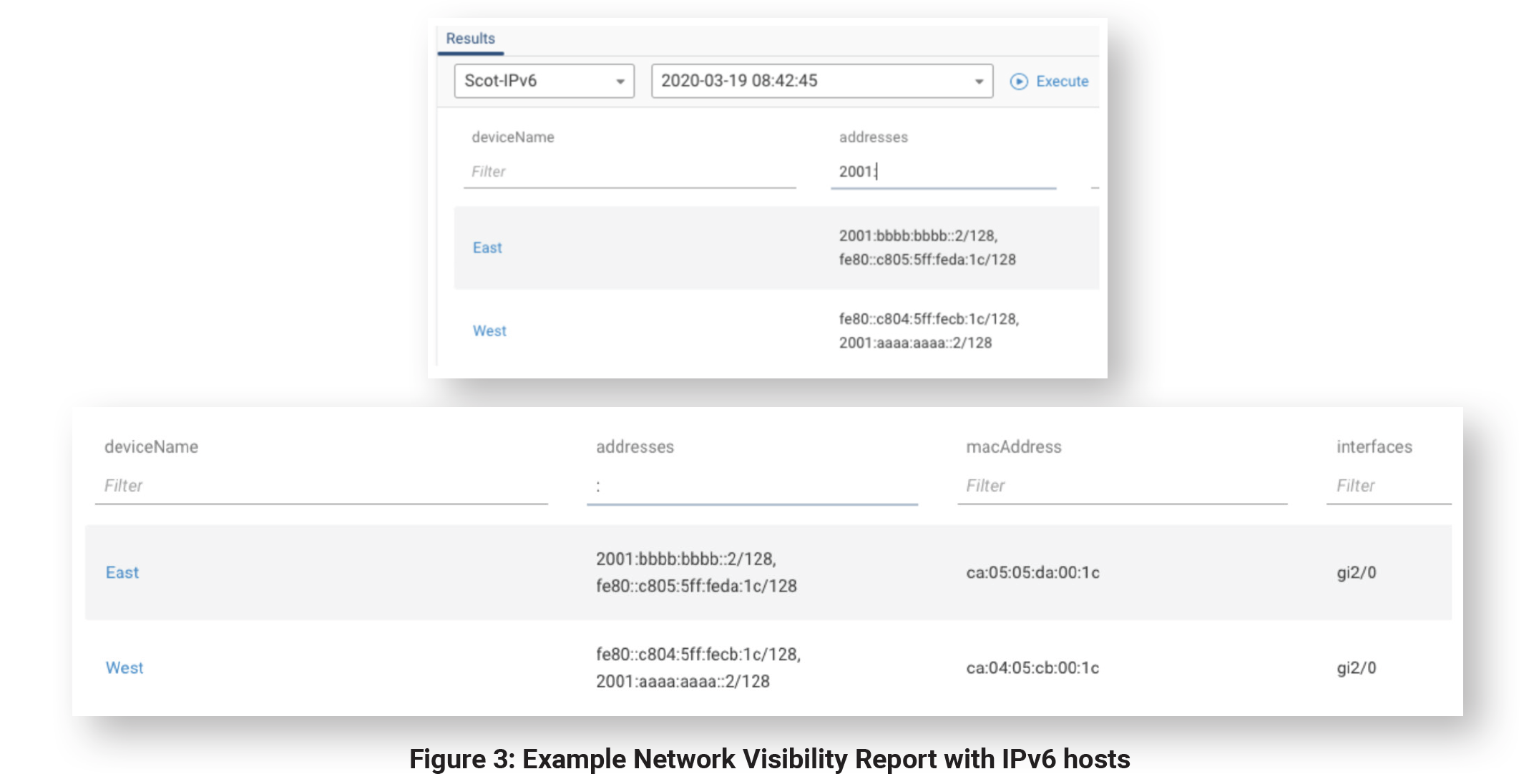1534x784 pixels.
Task: Click addresses filter containing a colon
Action: coord(751,486)
